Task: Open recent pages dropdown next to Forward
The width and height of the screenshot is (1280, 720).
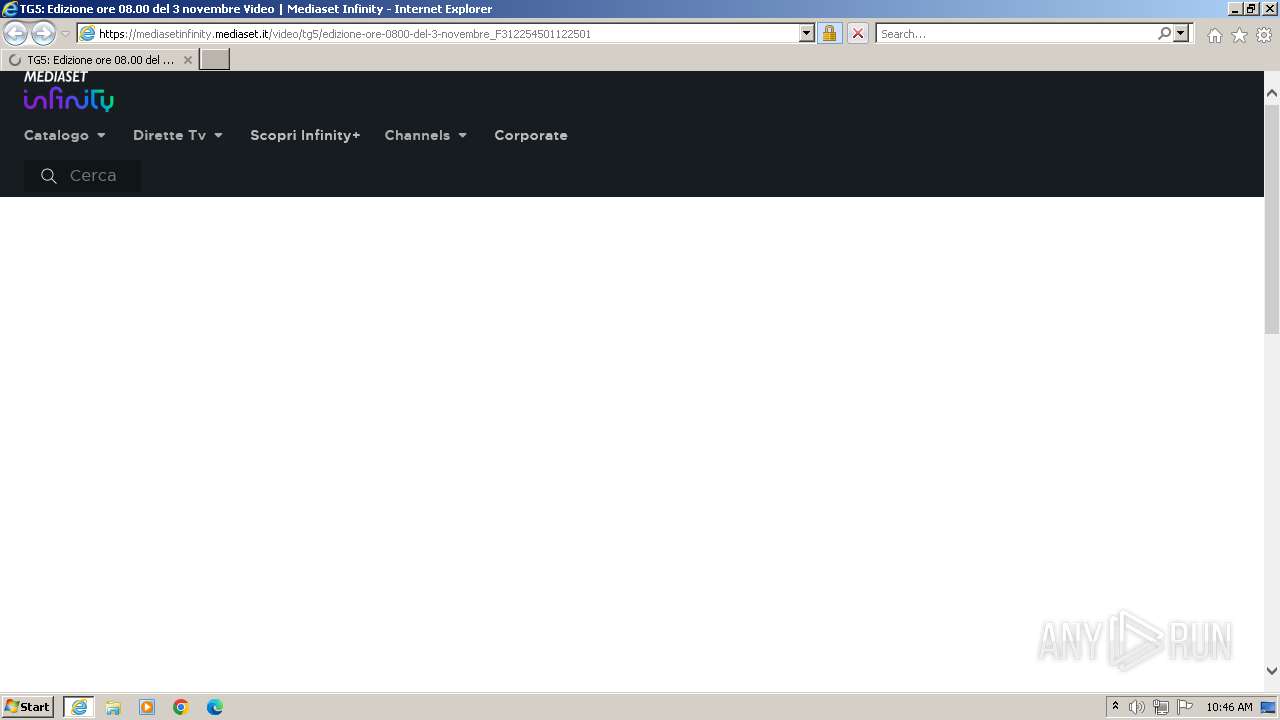Action: [x=66, y=34]
